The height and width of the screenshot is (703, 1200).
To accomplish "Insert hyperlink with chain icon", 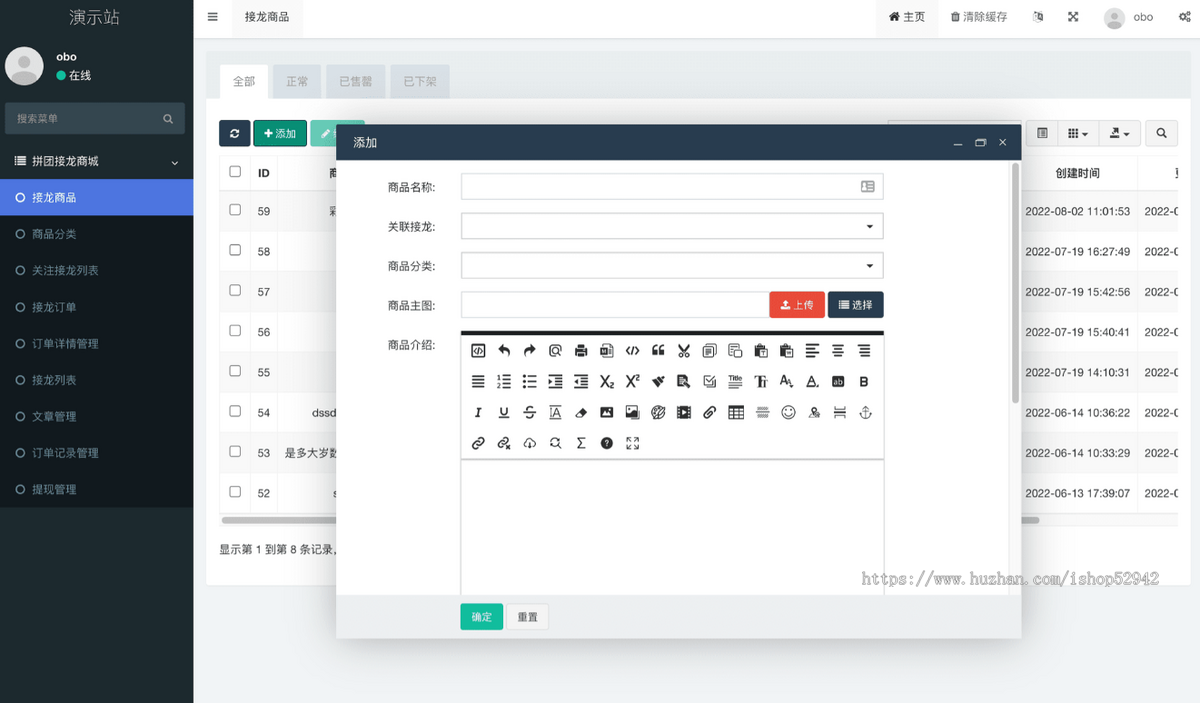I will coord(478,443).
